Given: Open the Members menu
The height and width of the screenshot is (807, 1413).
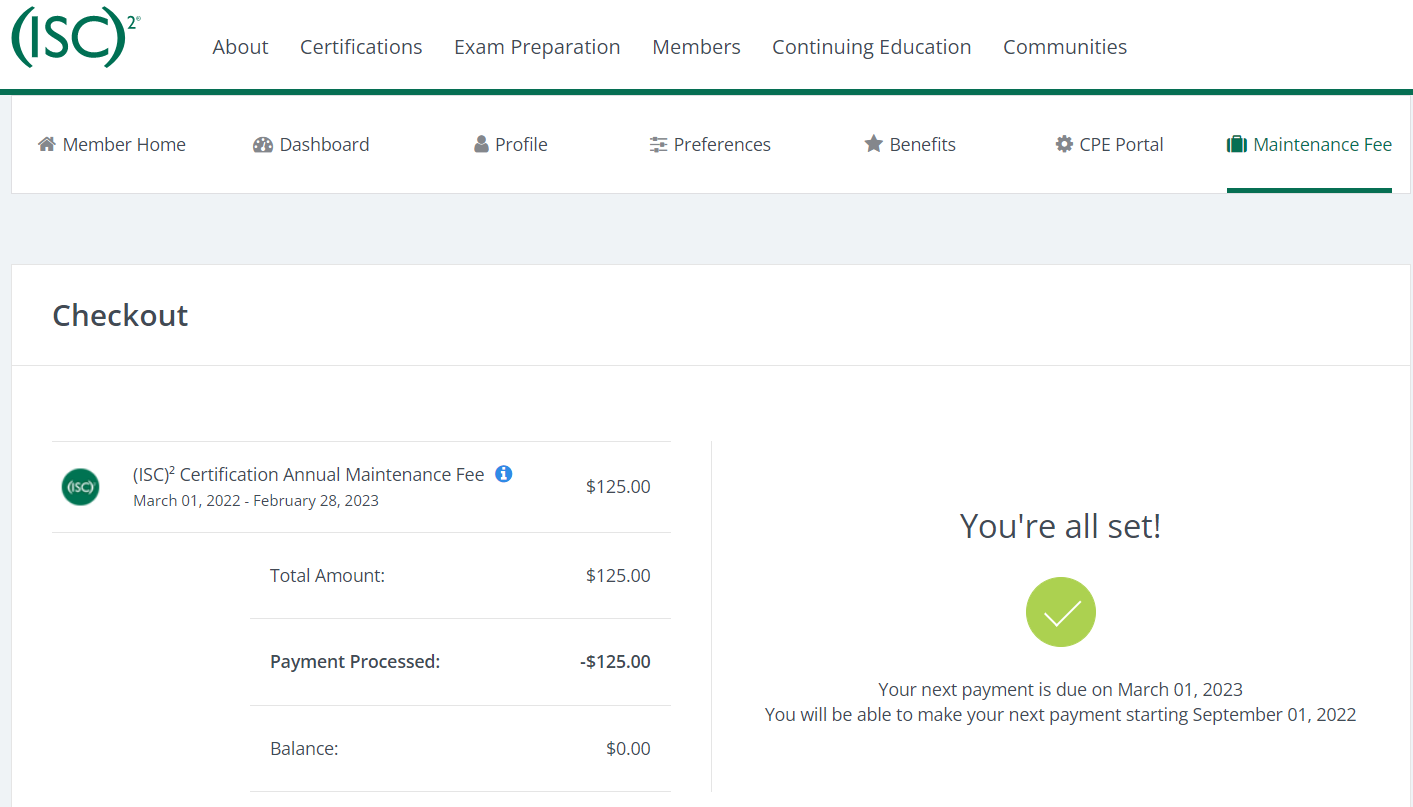Looking at the screenshot, I should pyautogui.click(x=696, y=47).
